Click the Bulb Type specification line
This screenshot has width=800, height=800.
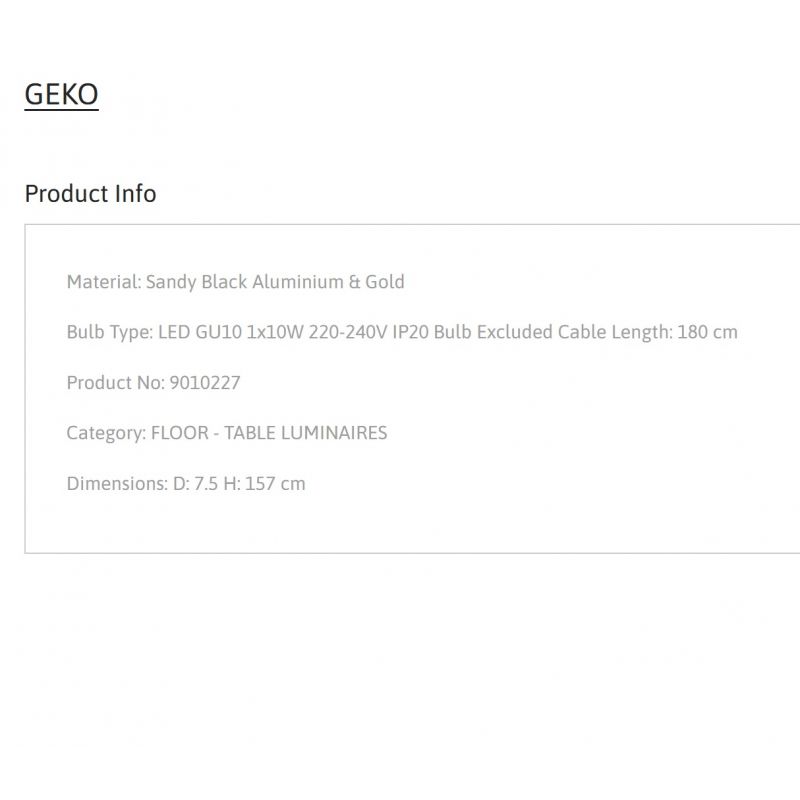[402, 332]
